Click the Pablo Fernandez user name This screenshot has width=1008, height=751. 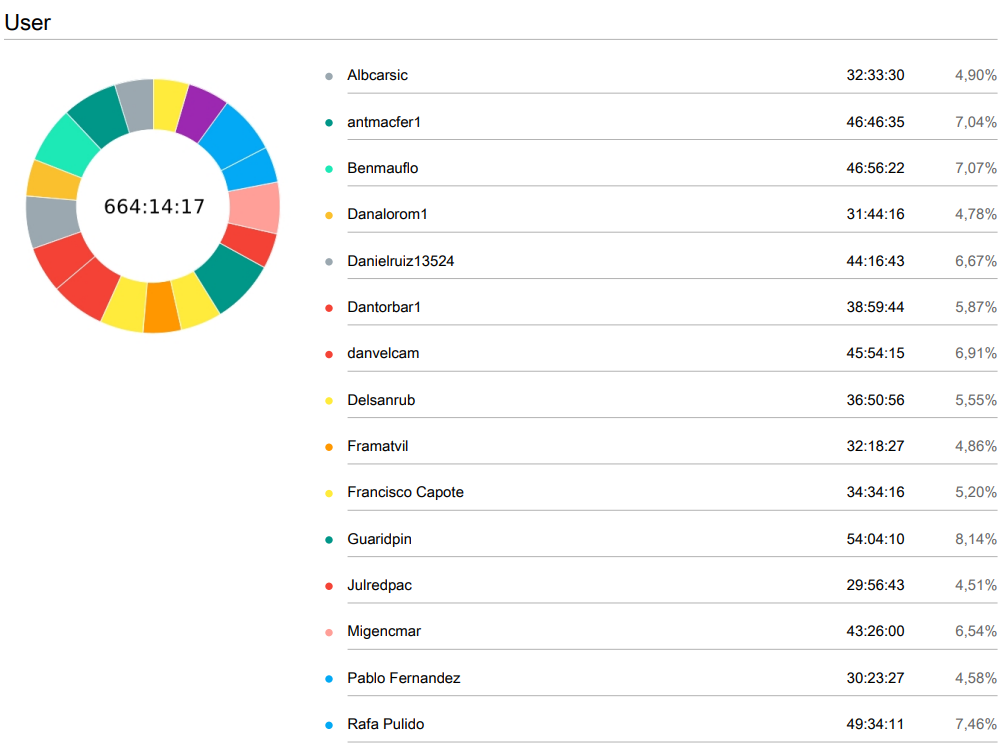coord(403,678)
